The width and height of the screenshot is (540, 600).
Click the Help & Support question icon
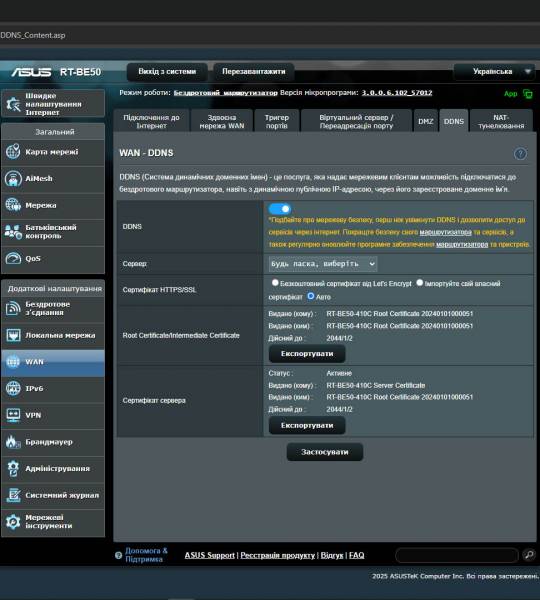[118, 555]
